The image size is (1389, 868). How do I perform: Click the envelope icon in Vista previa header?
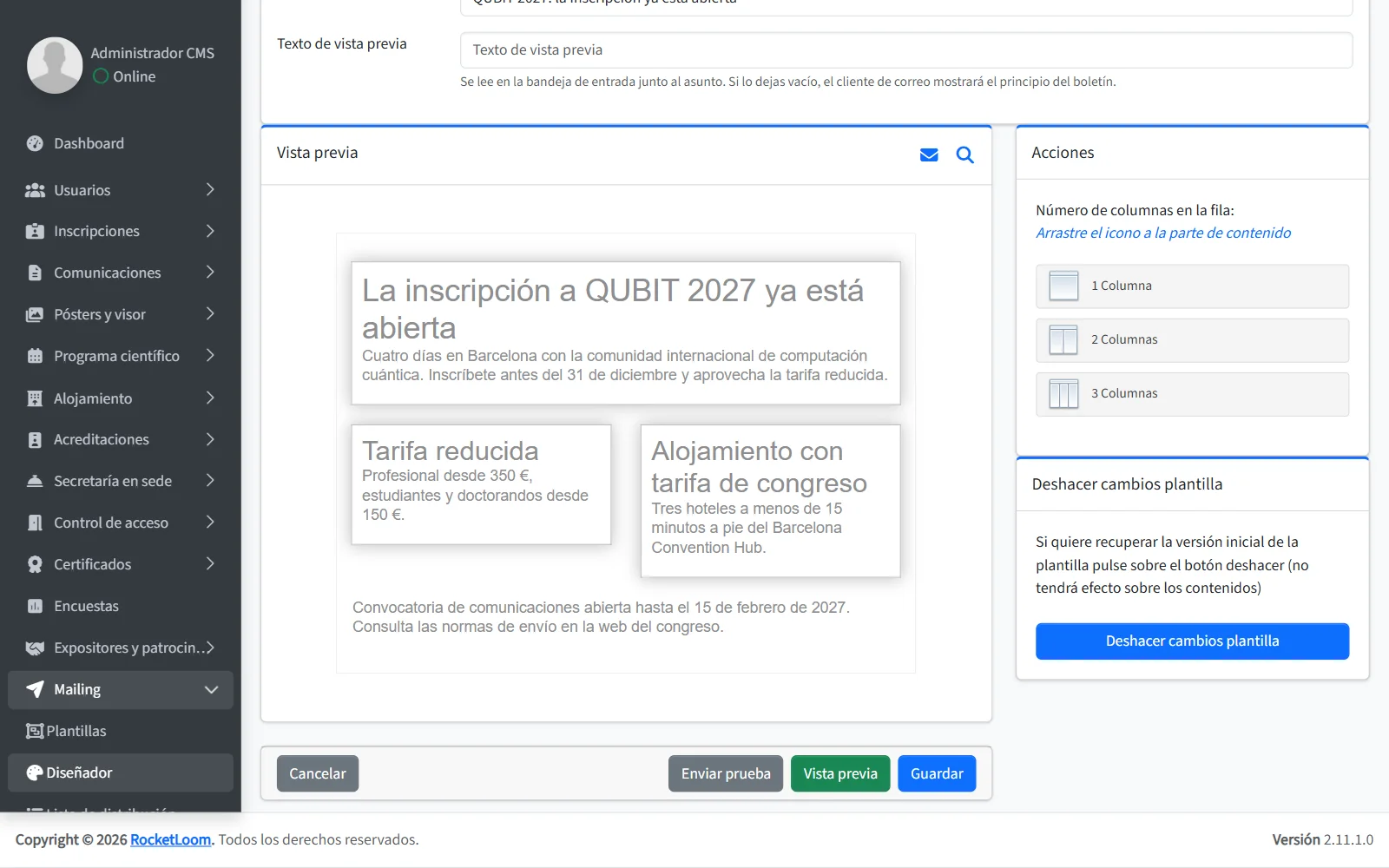coord(929,155)
